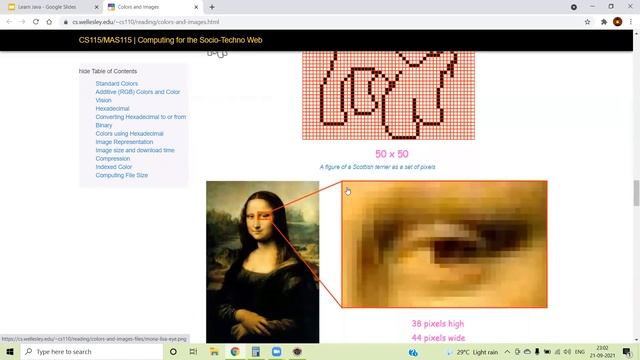
Task: Open the volume speaker tray icon
Action: coord(567,351)
